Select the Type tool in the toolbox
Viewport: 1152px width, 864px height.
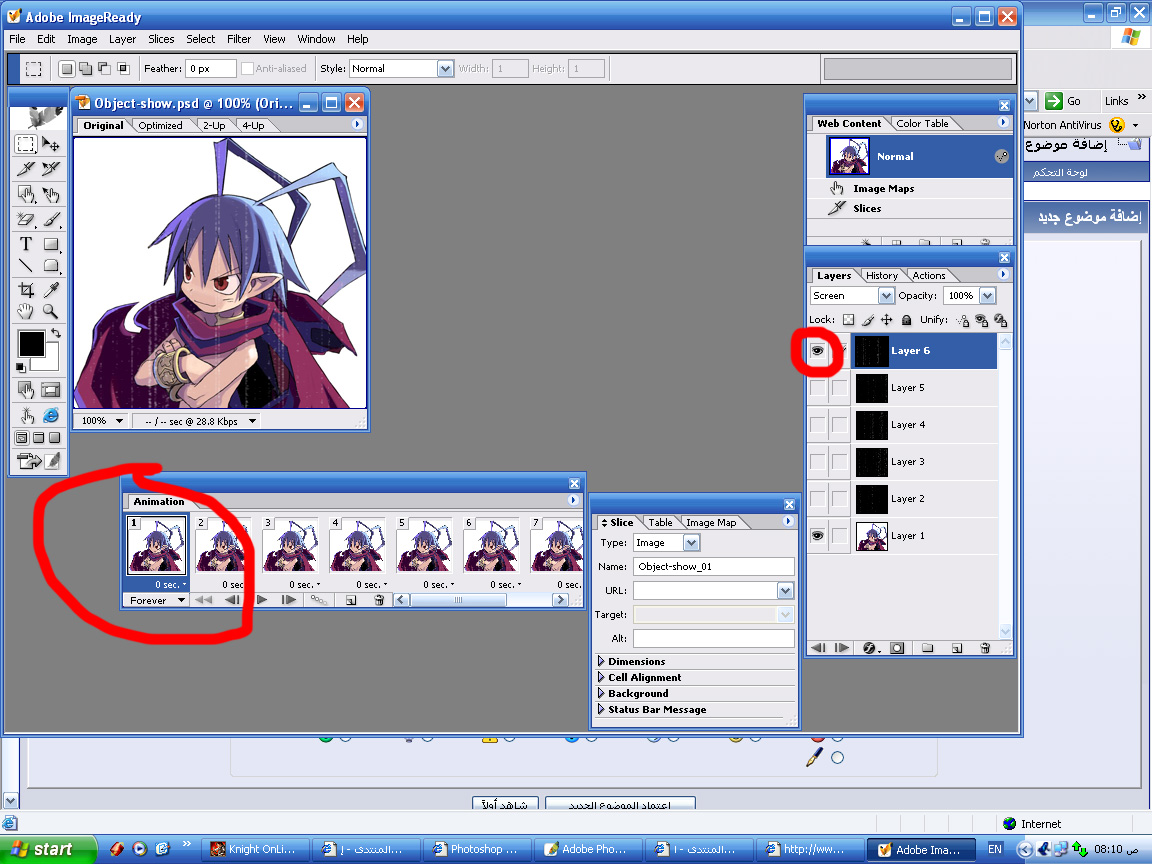point(27,244)
